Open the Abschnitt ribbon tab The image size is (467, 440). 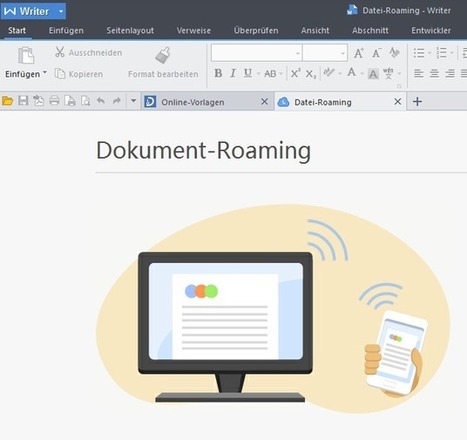click(x=370, y=31)
